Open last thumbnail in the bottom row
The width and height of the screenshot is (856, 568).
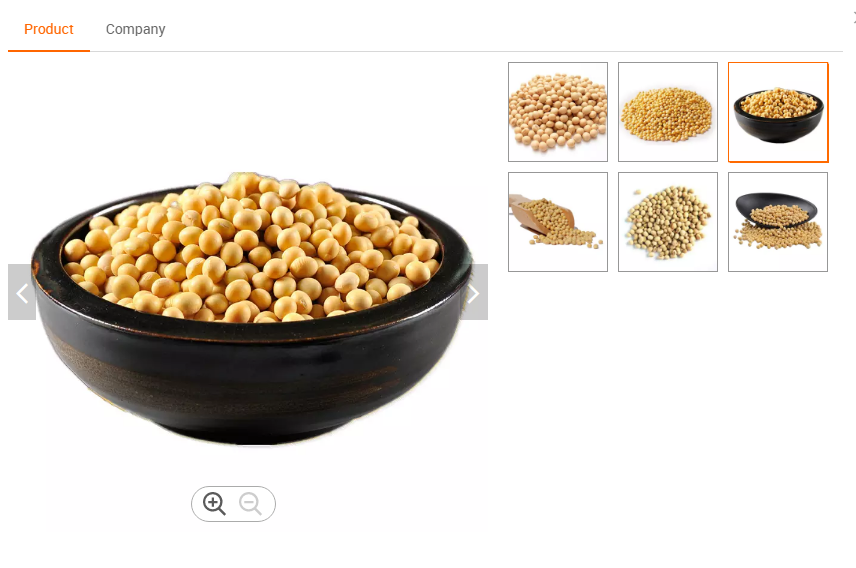click(x=778, y=222)
